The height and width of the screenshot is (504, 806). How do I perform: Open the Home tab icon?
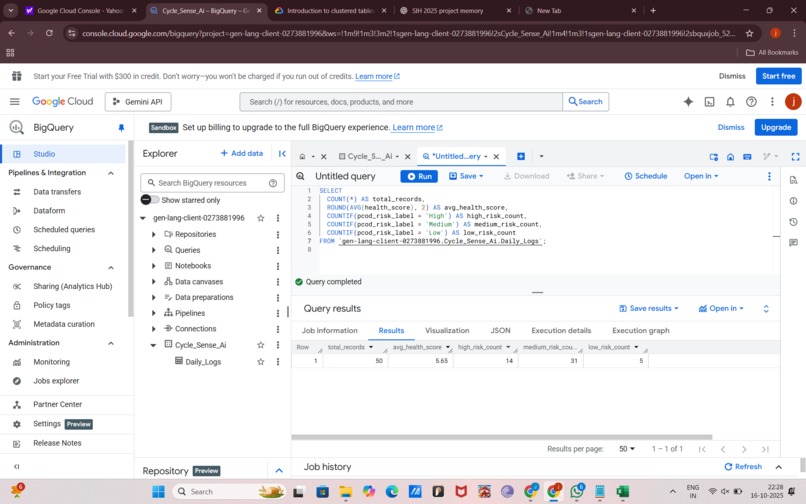302,156
